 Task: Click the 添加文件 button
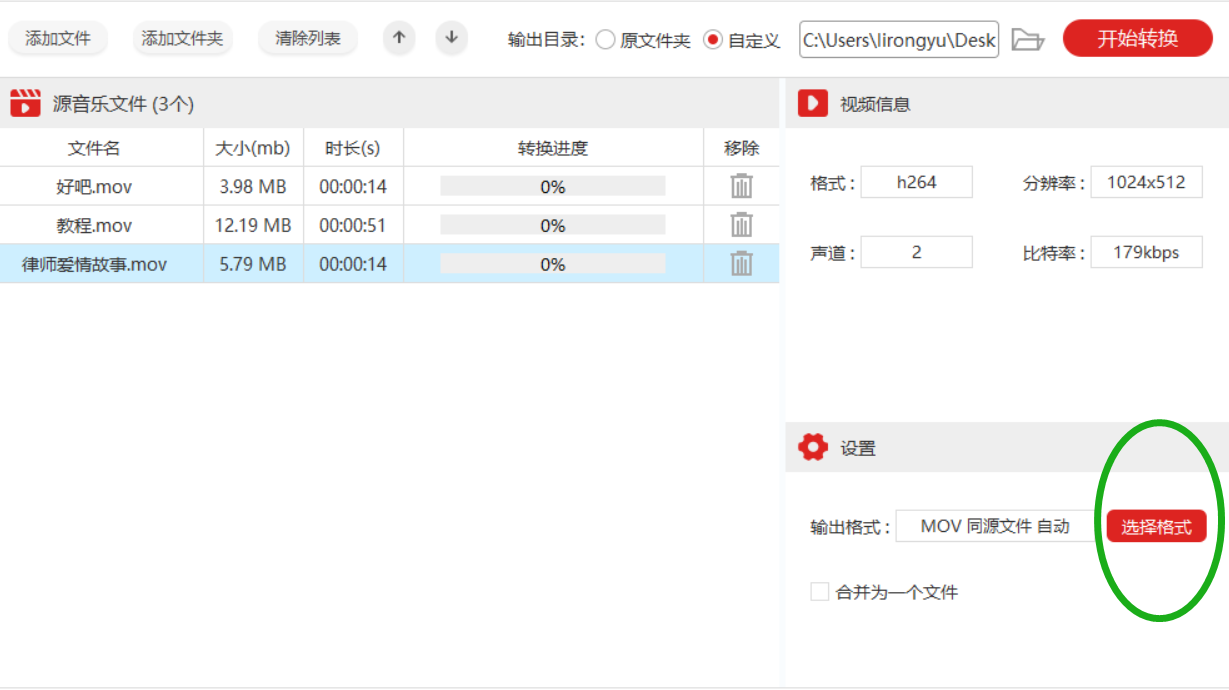[58, 39]
